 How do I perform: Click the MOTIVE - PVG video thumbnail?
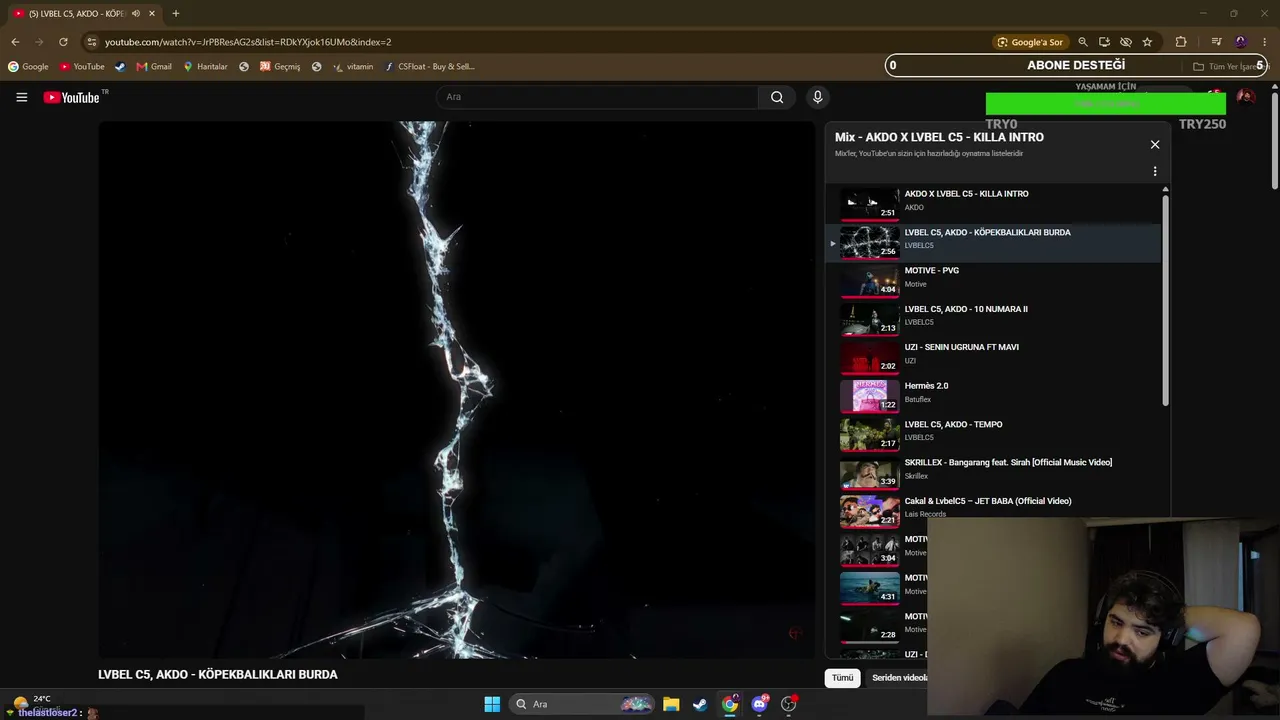point(869,281)
